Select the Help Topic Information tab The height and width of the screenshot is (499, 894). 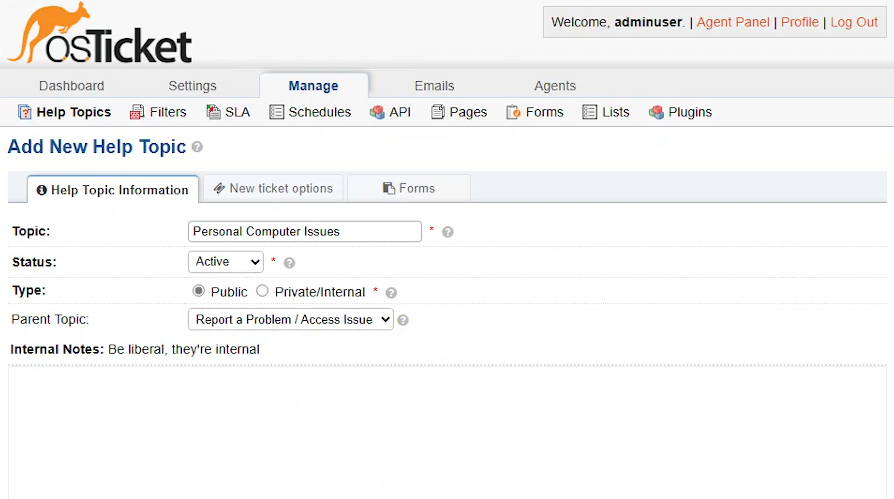113,189
